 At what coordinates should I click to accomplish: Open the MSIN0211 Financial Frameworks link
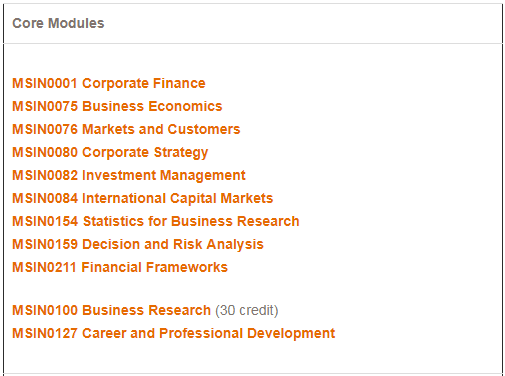click(120, 267)
